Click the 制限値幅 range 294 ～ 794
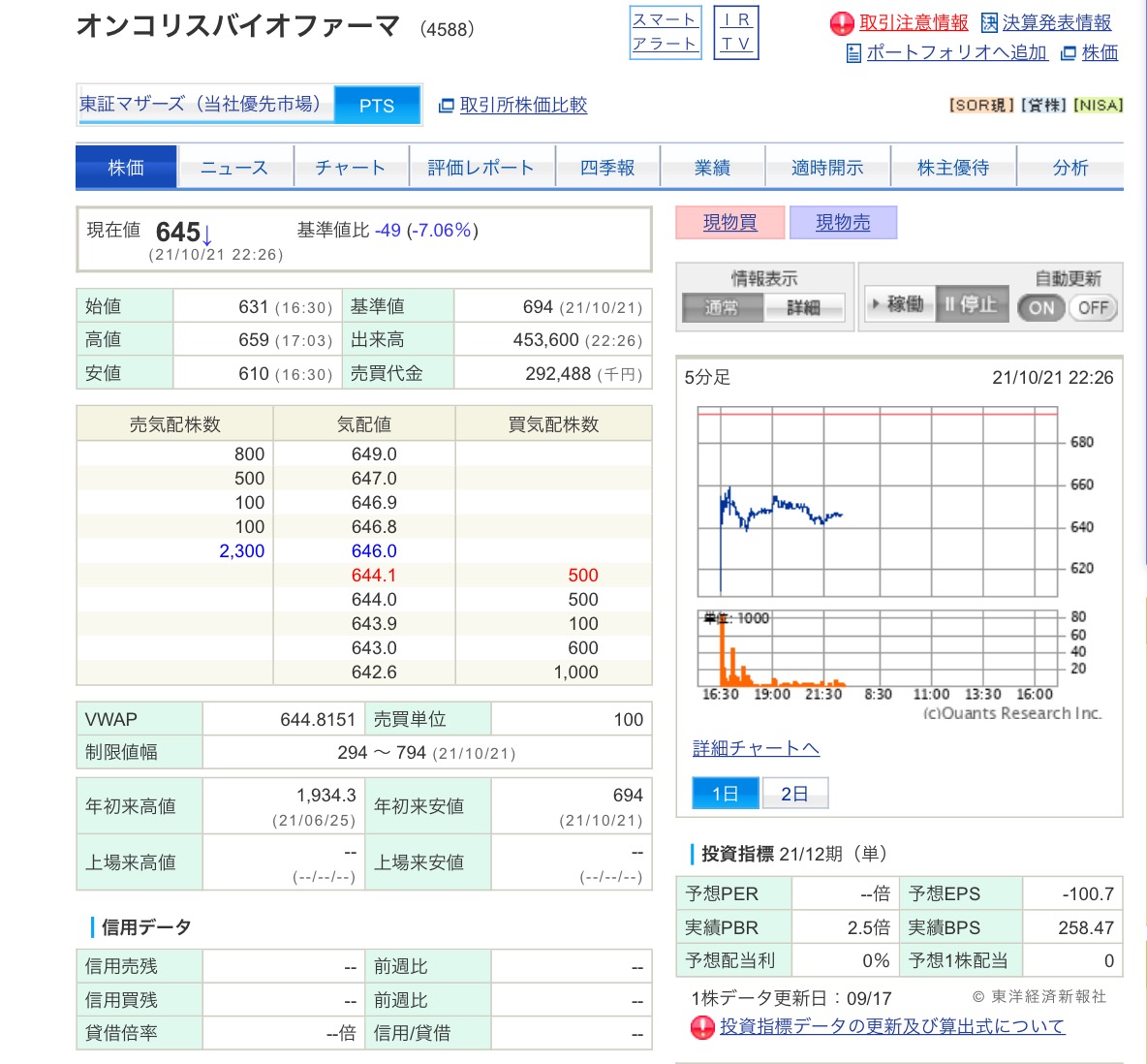Screen dimensions: 1147x1064 coord(382,753)
